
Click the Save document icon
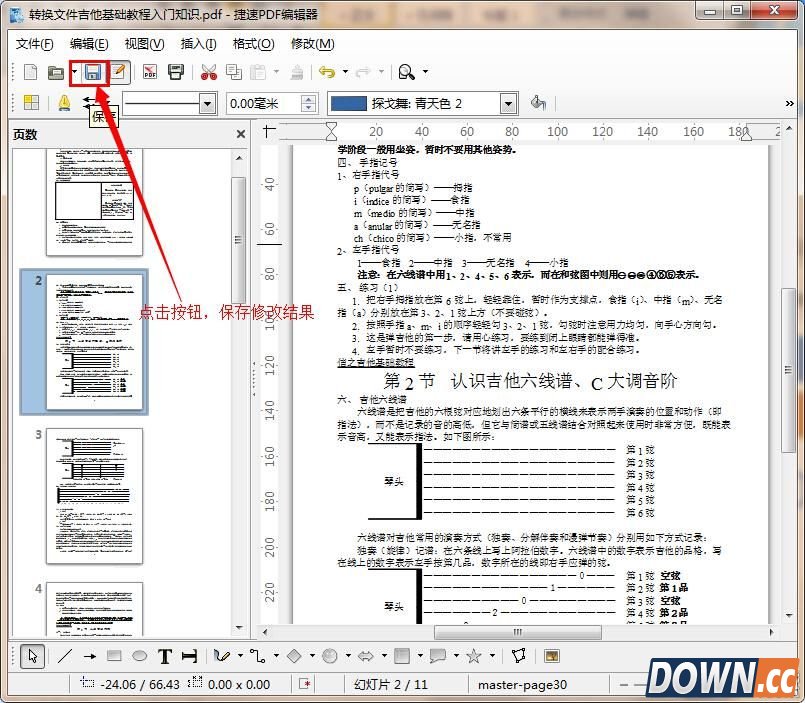coord(92,72)
